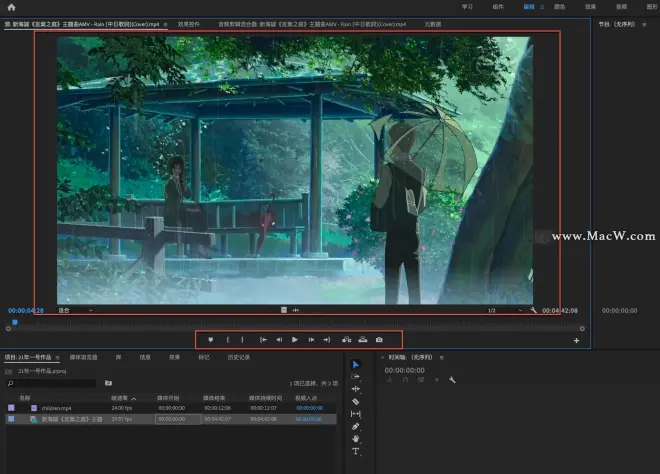
Task: Switch to 库 Libraries tab
Action: 118,357
